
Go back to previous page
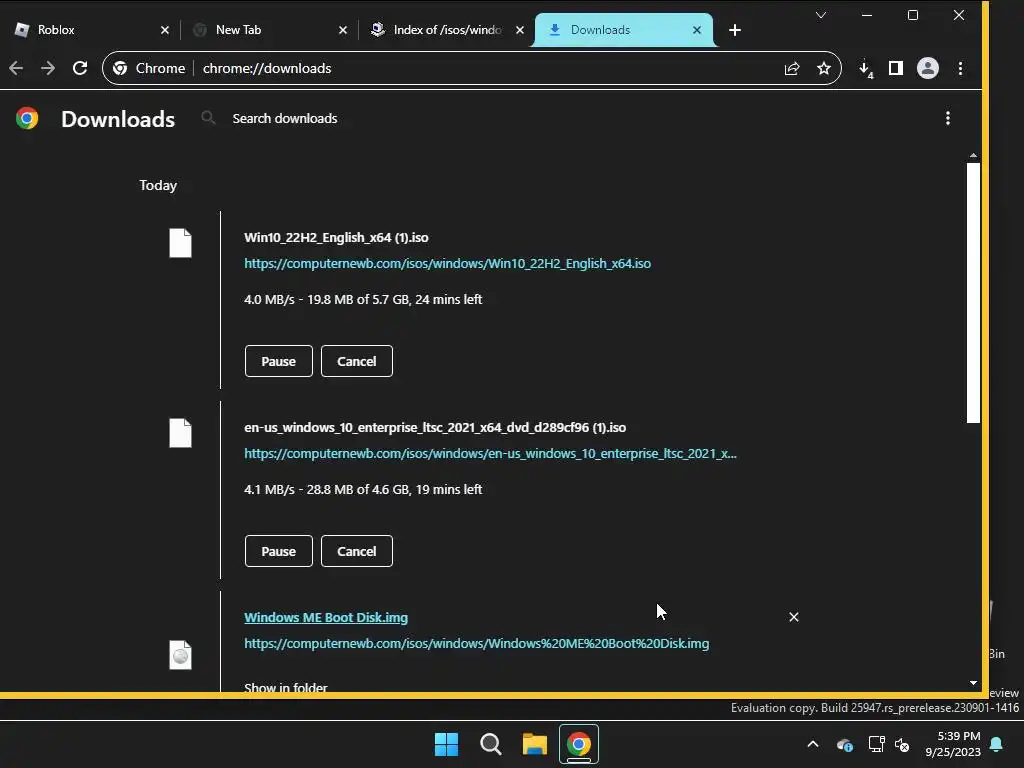[x=16, y=68]
